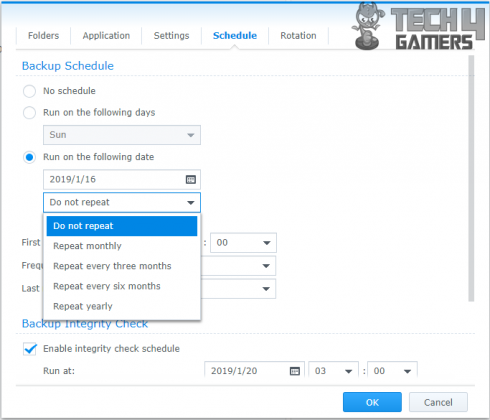This screenshot has height=420, width=490.
Task: Choose Repeat every three months option
Action: coord(122,266)
